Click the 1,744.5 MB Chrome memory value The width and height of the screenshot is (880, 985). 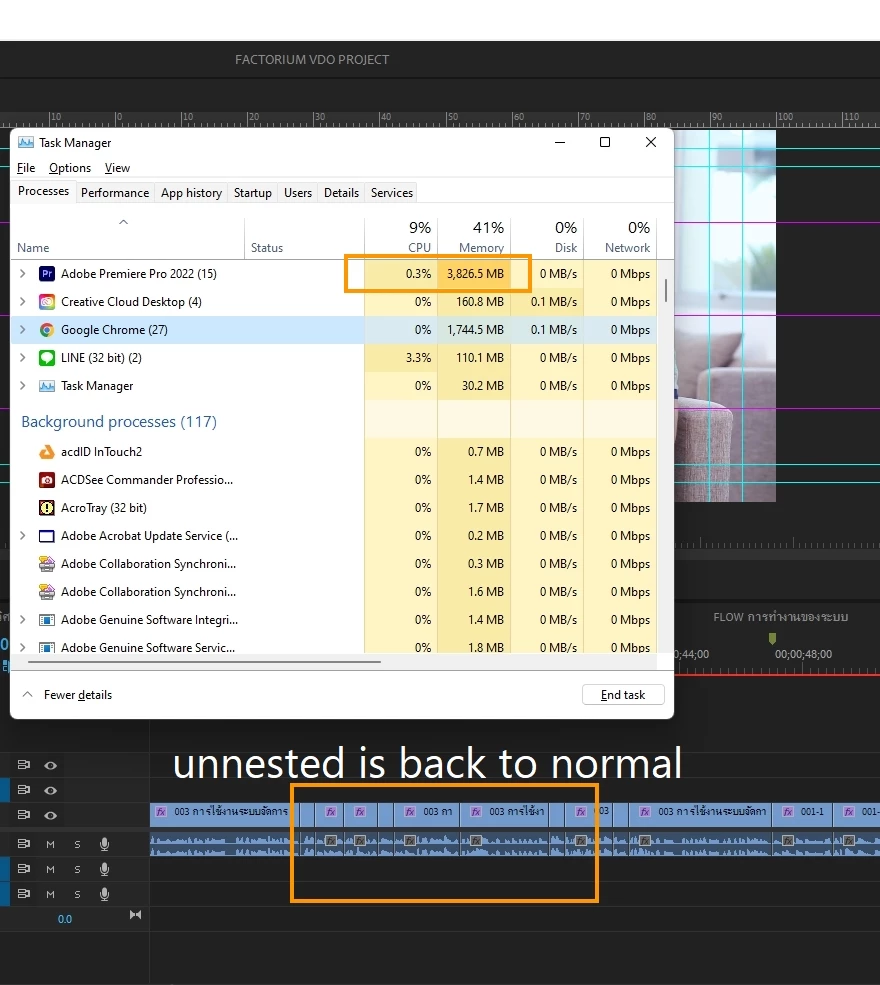click(475, 330)
